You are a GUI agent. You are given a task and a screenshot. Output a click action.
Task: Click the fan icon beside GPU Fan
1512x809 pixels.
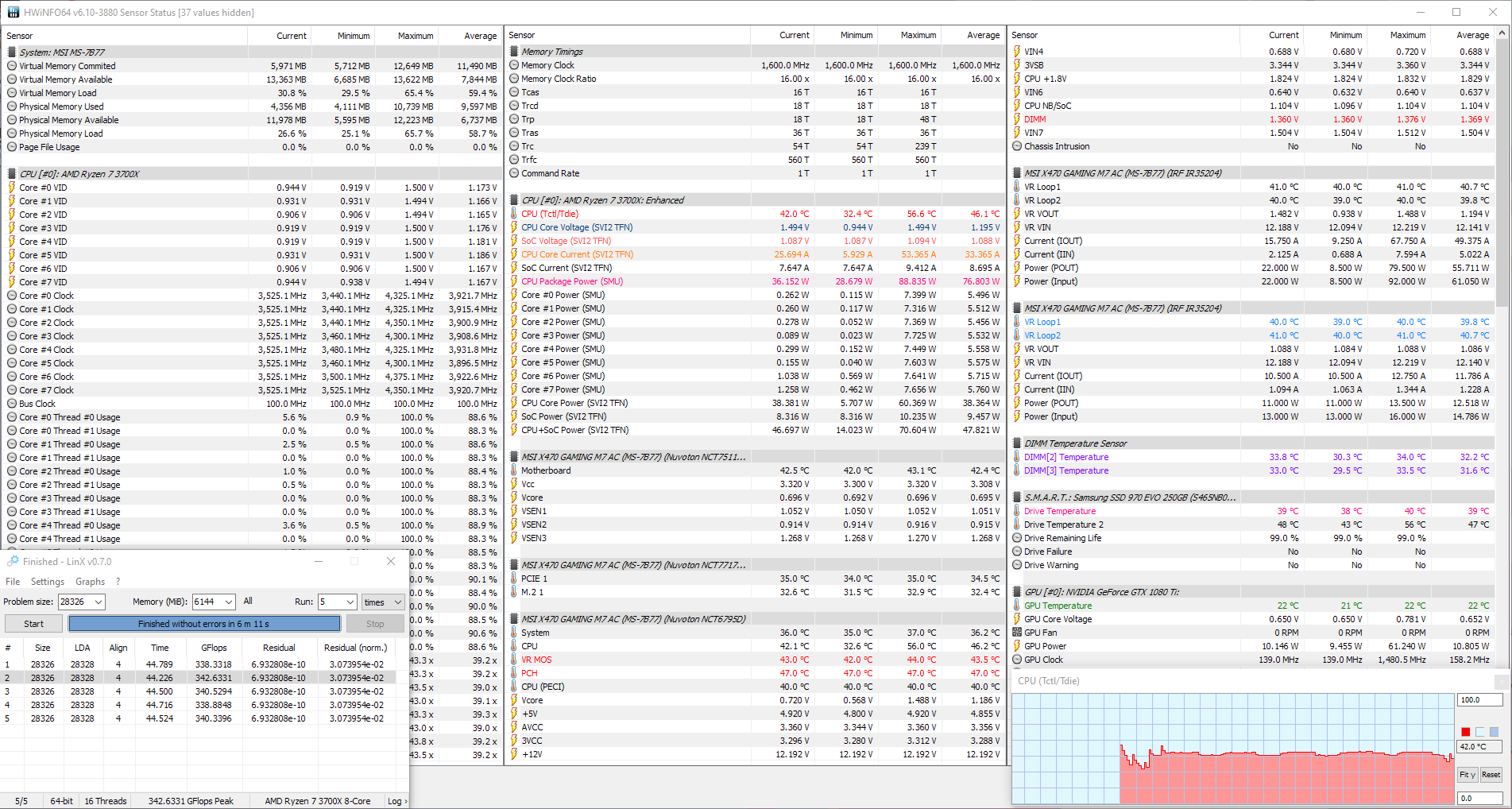point(1017,633)
